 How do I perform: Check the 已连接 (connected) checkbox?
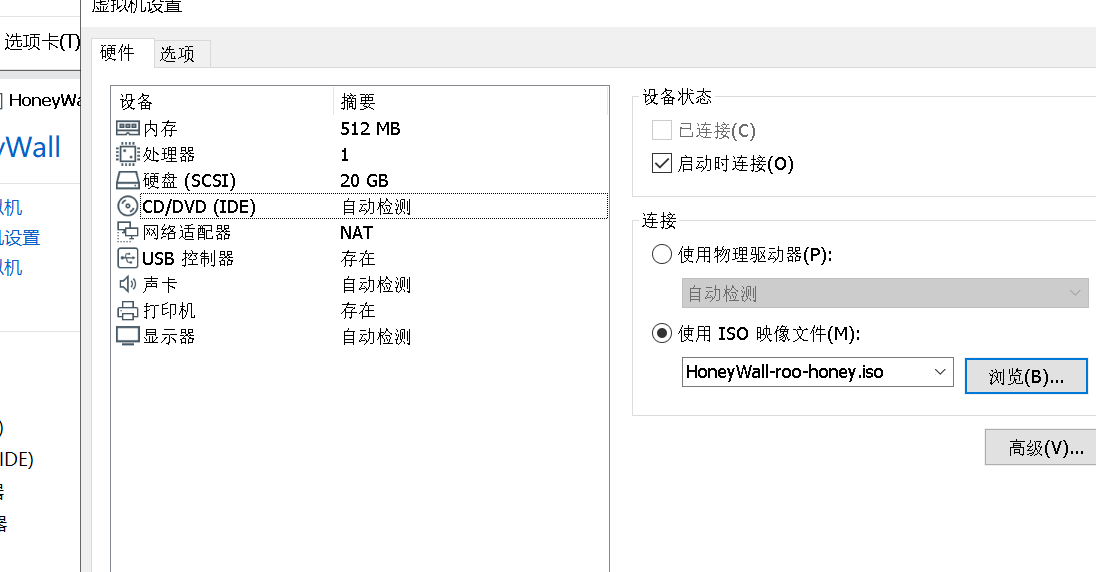point(661,131)
